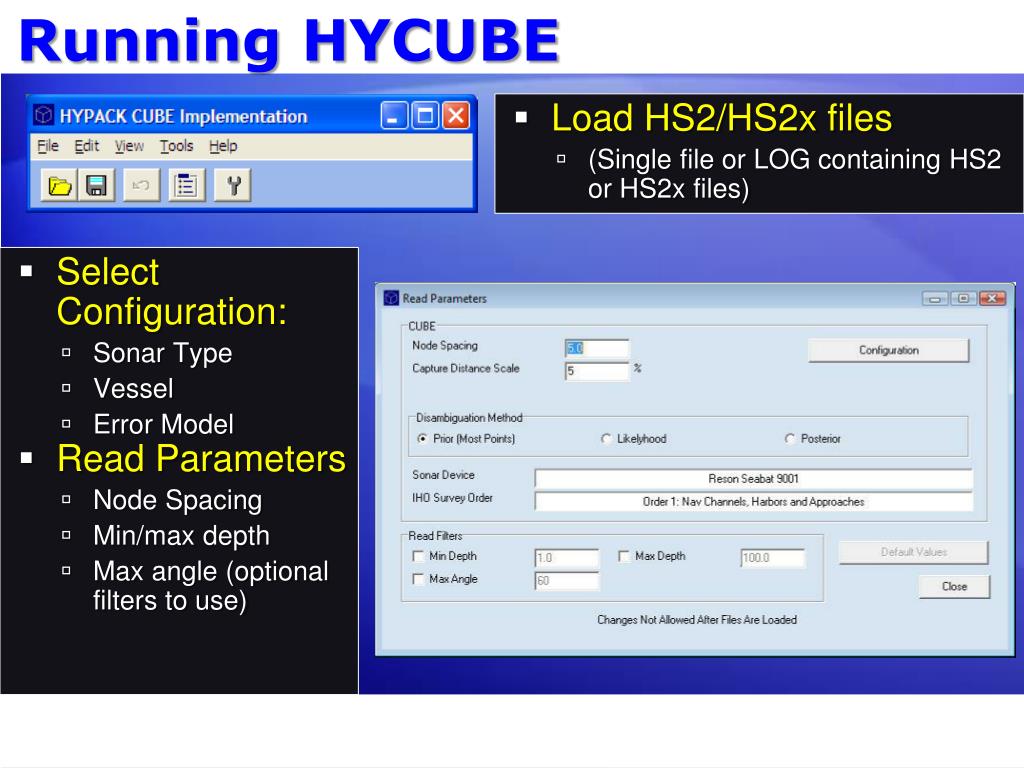Open the File menu
The image size is (1024, 768).
point(48,146)
